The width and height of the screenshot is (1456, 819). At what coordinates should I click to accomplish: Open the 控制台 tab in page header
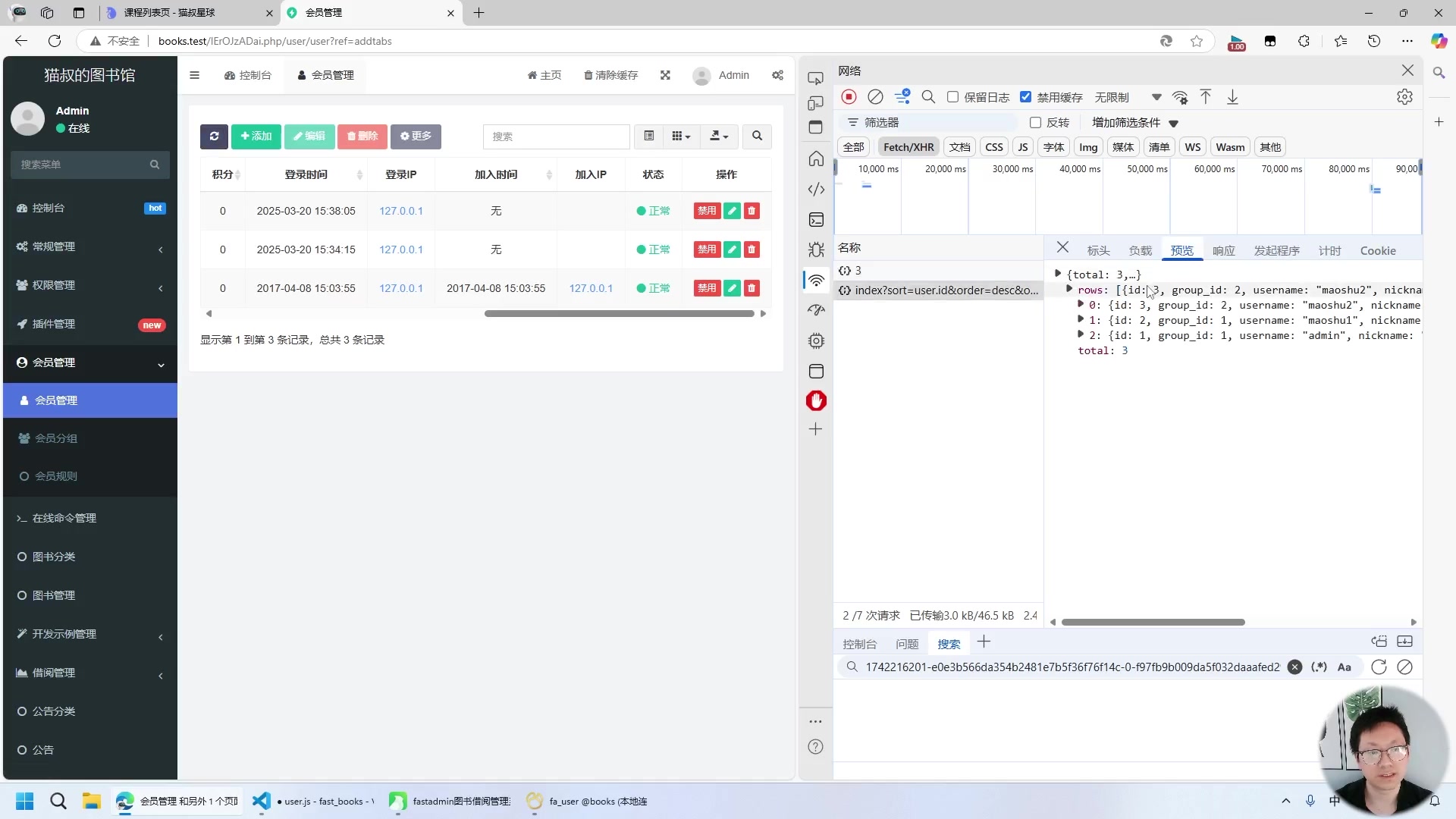click(248, 75)
